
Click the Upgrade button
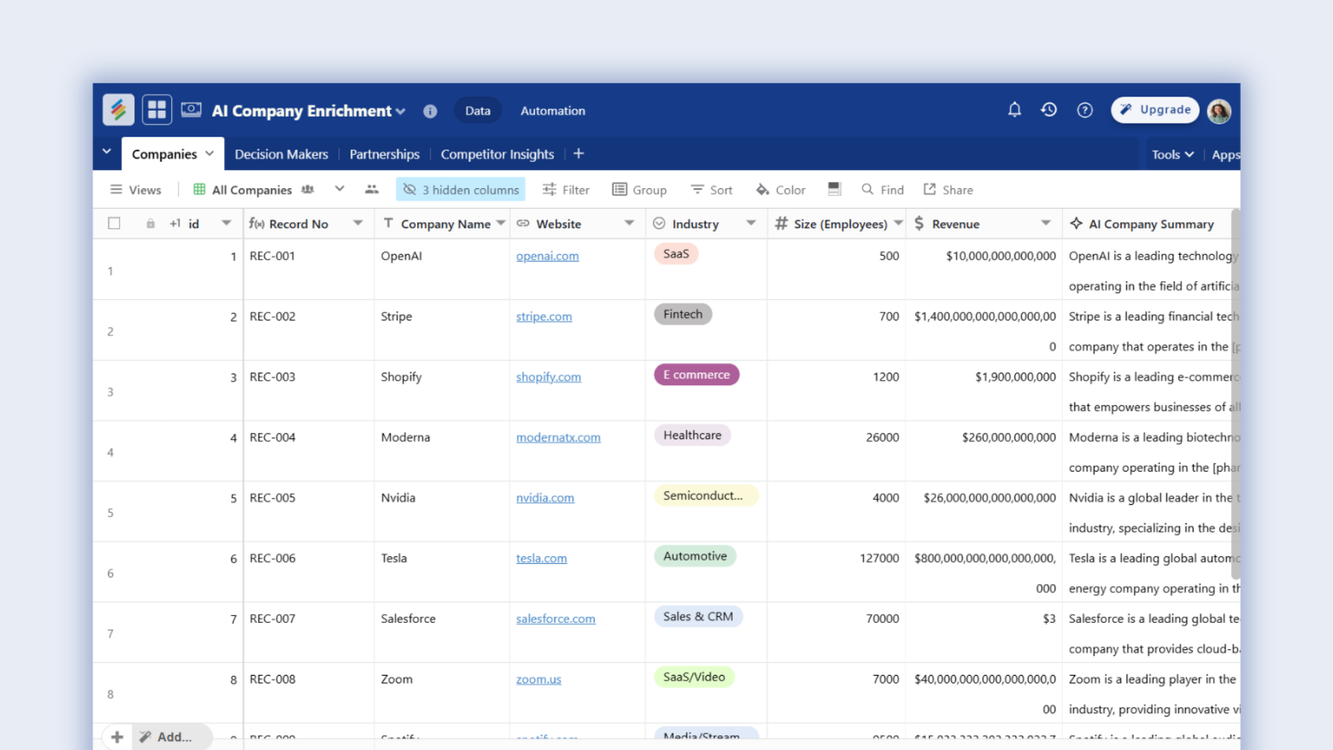pyautogui.click(x=1155, y=110)
